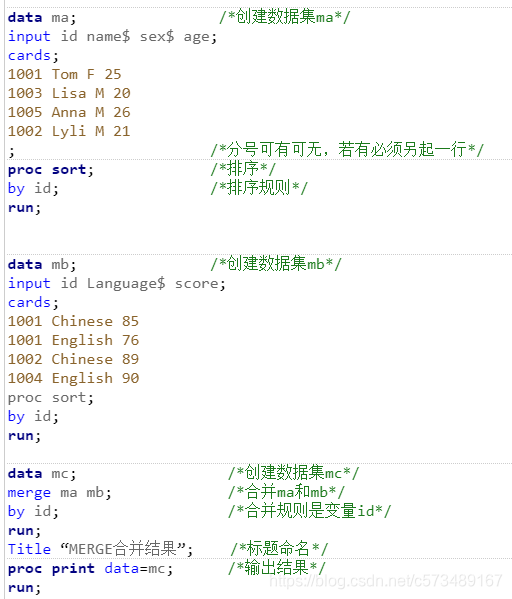
Task: Select the data row '1001 Tom F 25'
Action: pyautogui.click(x=65, y=74)
